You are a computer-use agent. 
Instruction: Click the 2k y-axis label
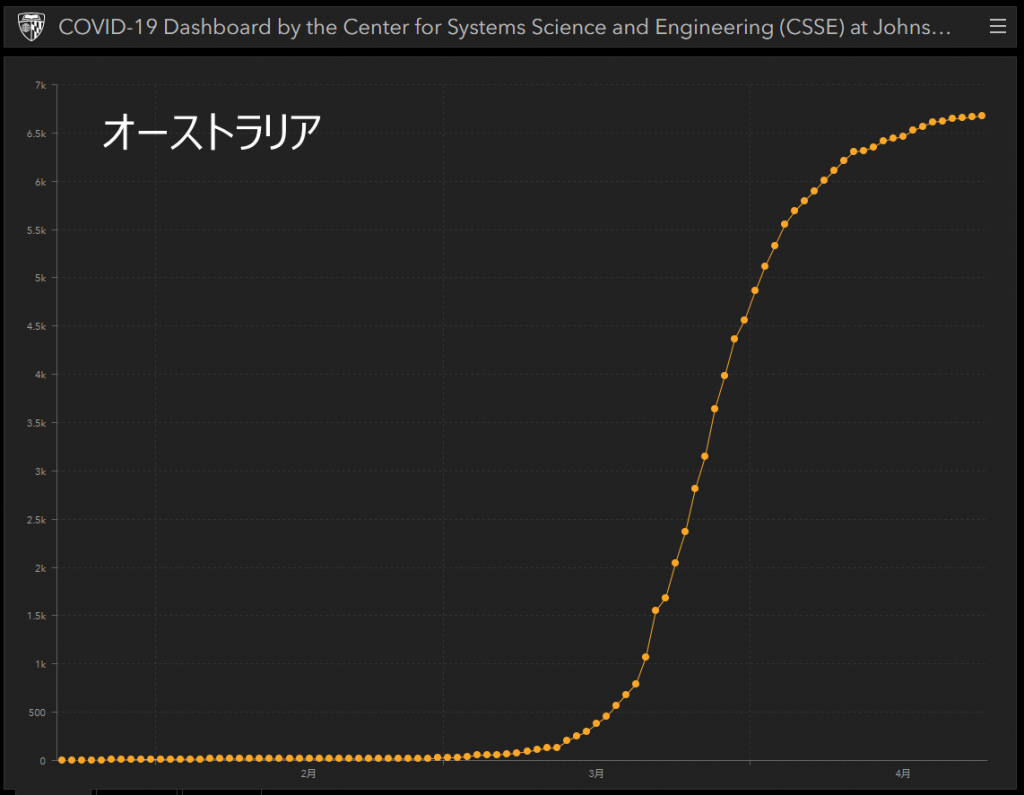[x=40, y=568]
